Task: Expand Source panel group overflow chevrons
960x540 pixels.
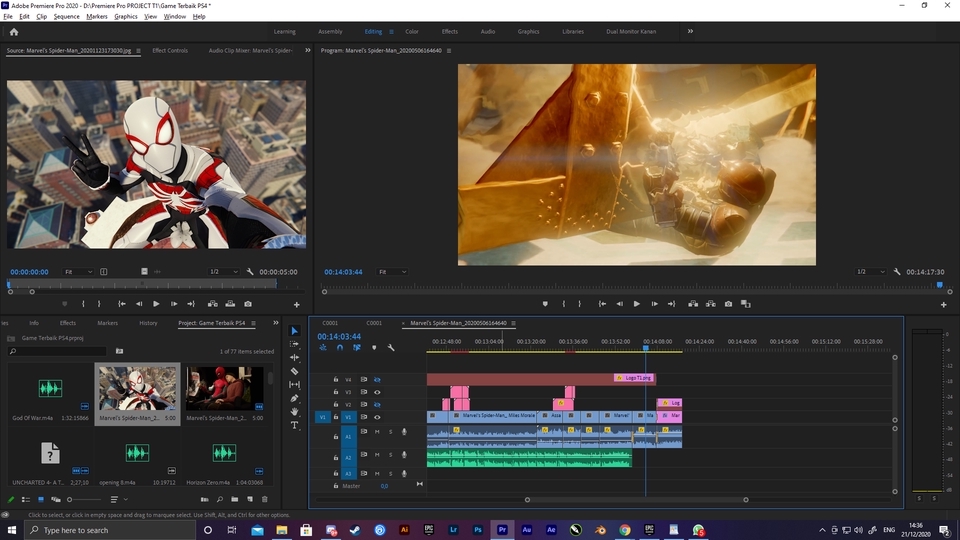Action: click(x=307, y=50)
